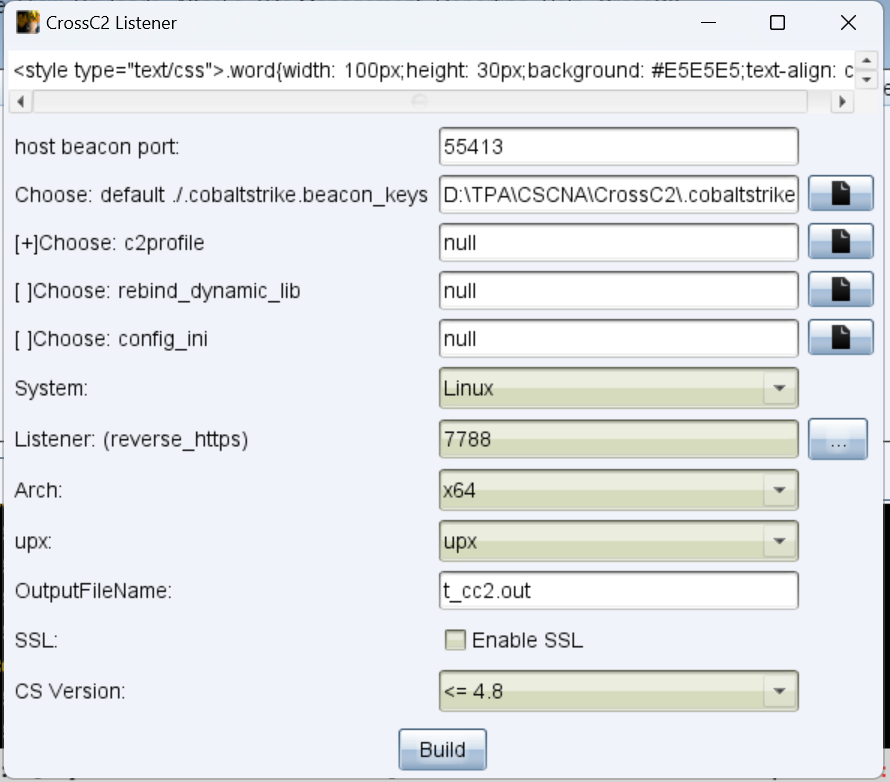Maximize the CrossC2 Listener window

pos(777,23)
